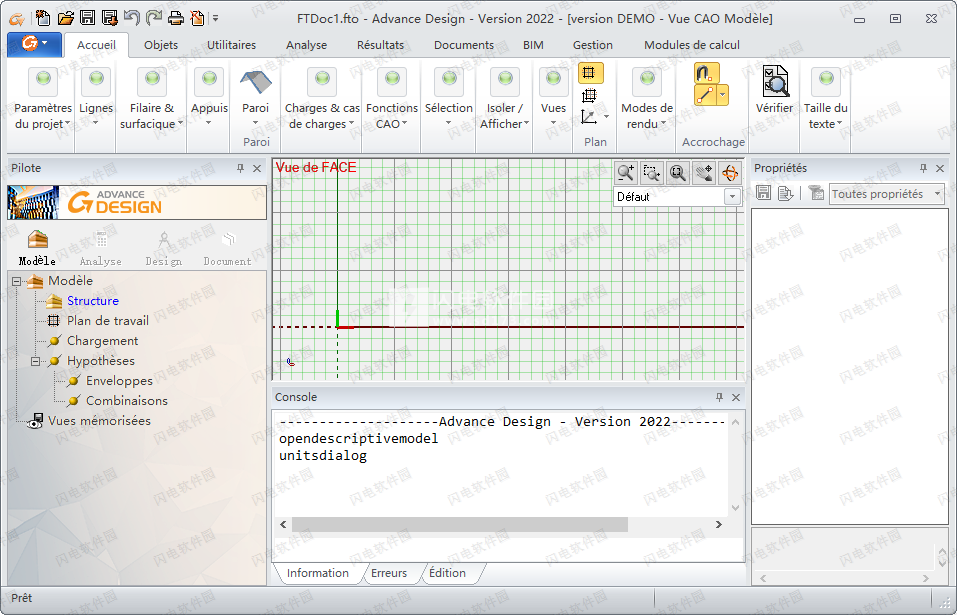Viewport: 957px width, 615px height.
Task: Click the second work plane grid icon
Action: pyautogui.click(x=589, y=96)
